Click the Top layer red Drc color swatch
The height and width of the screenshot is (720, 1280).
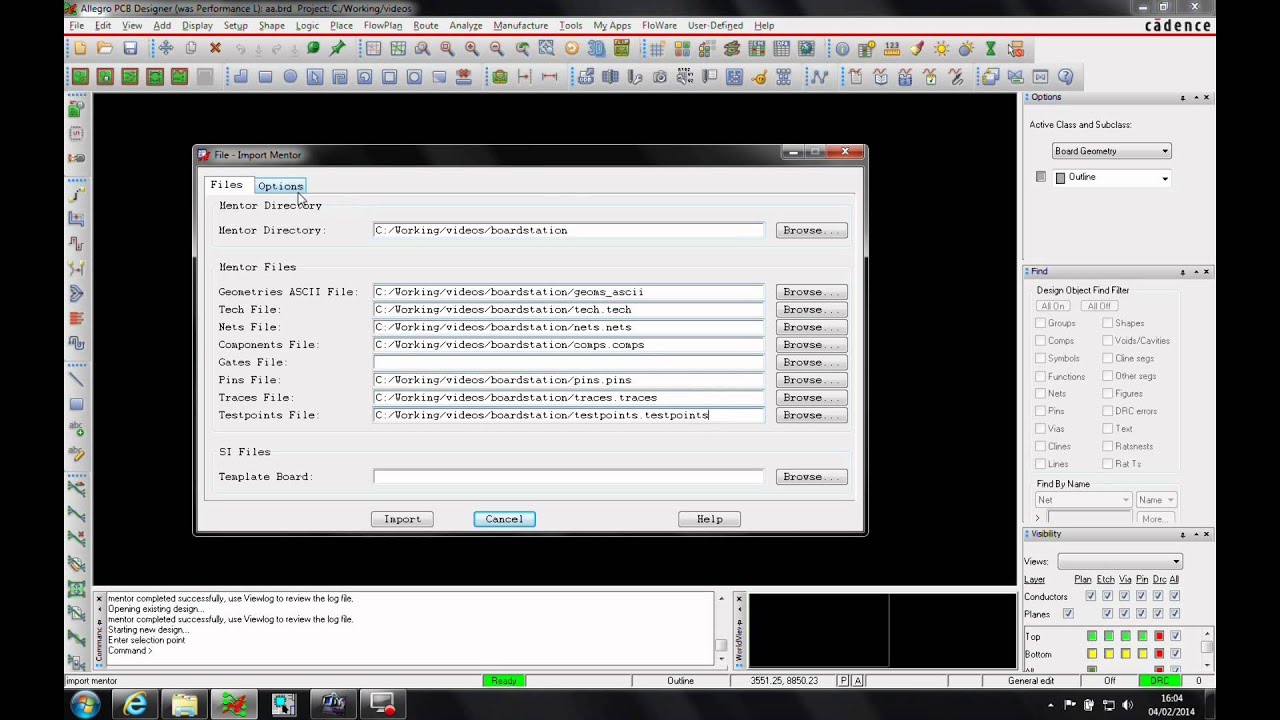(x=1159, y=636)
